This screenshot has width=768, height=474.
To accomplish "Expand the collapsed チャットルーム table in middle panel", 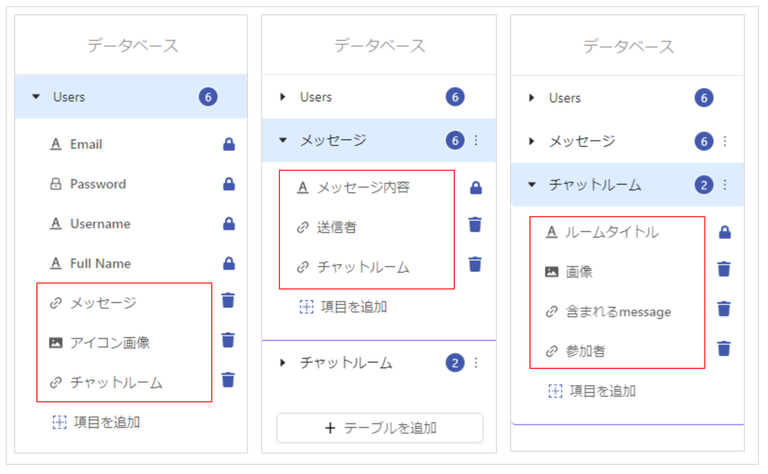I will 283,363.
